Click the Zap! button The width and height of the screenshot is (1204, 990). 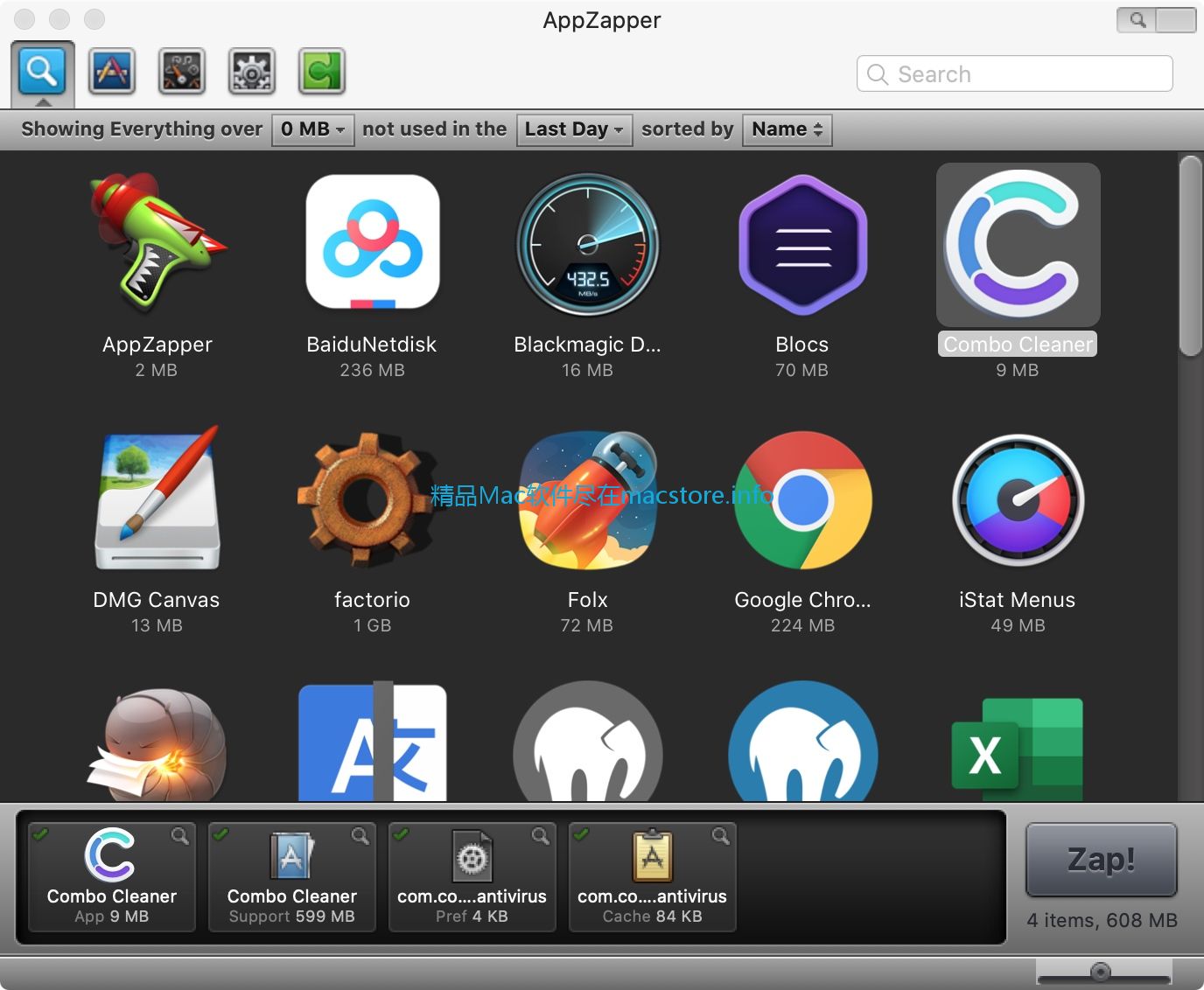[1101, 859]
